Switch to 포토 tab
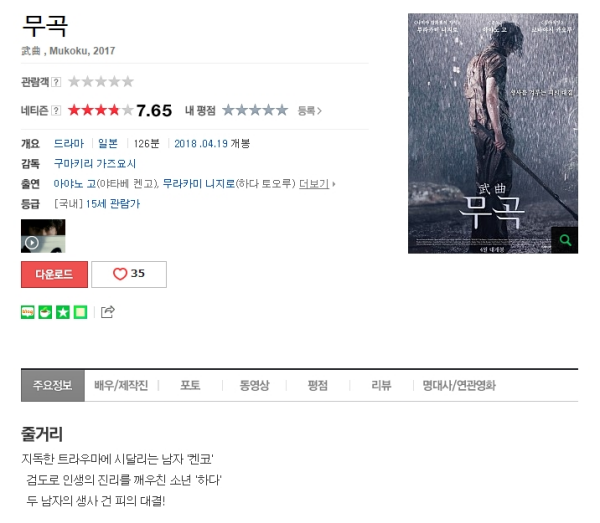 (x=190, y=385)
